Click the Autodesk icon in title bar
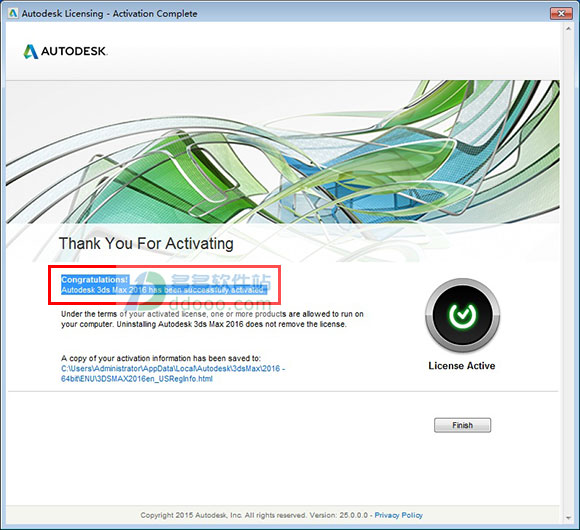The height and width of the screenshot is (530, 580). click(13, 13)
